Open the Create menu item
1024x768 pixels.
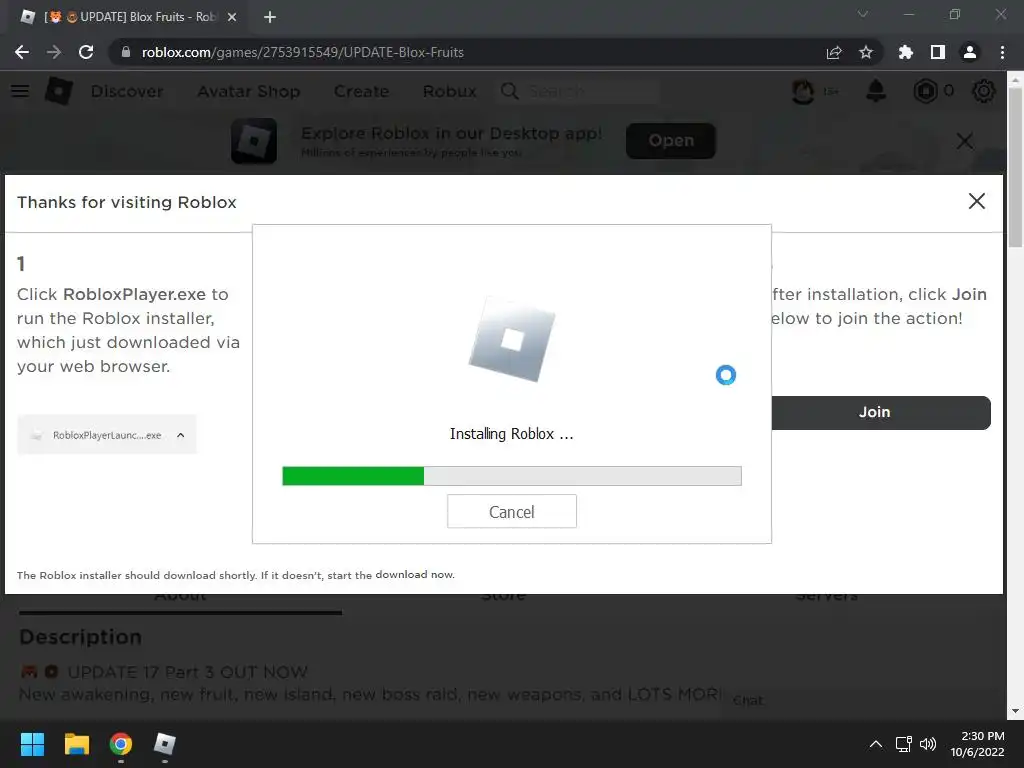pyautogui.click(x=361, y=91)
